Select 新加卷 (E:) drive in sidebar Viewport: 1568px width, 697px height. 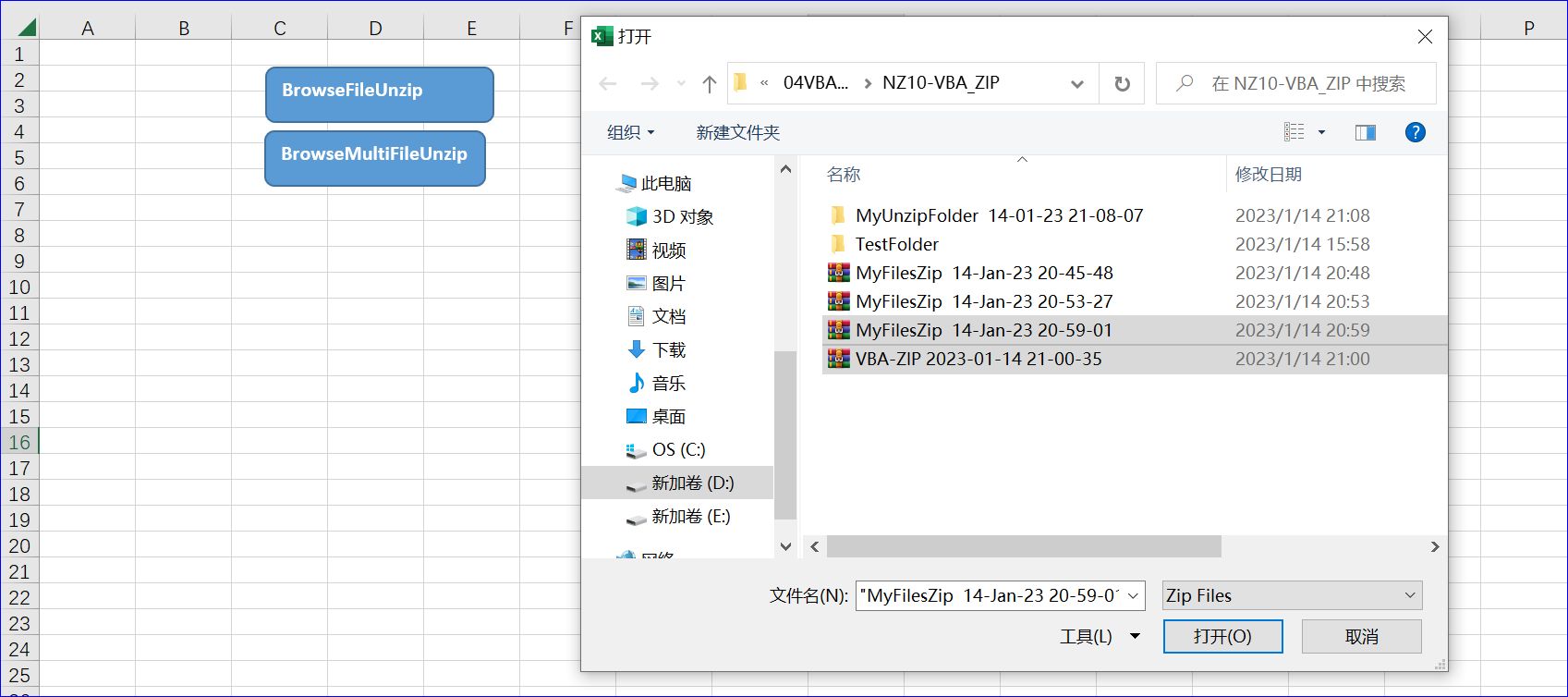[x=690, y=517]
